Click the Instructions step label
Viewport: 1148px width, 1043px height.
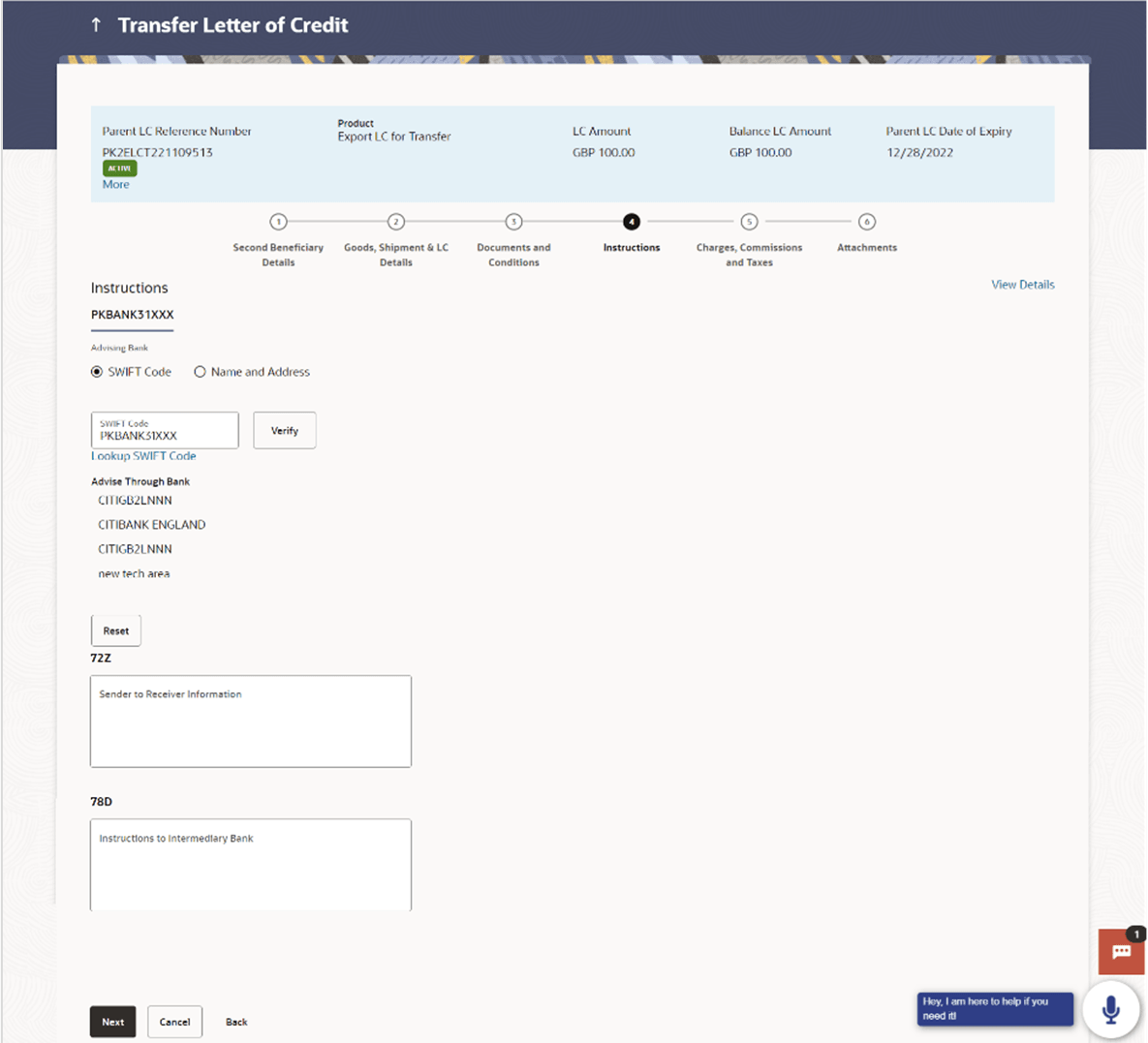(631, 247)
